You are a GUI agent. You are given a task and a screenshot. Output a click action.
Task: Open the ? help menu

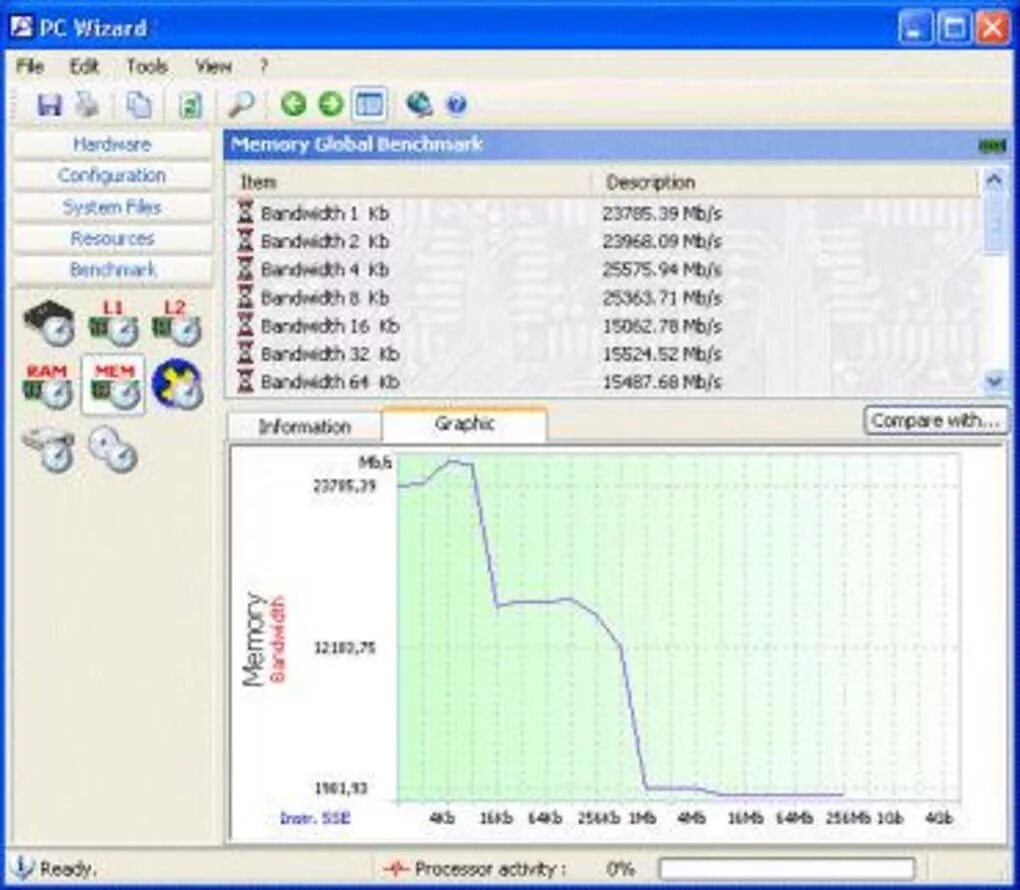click(x=263, y=66)
